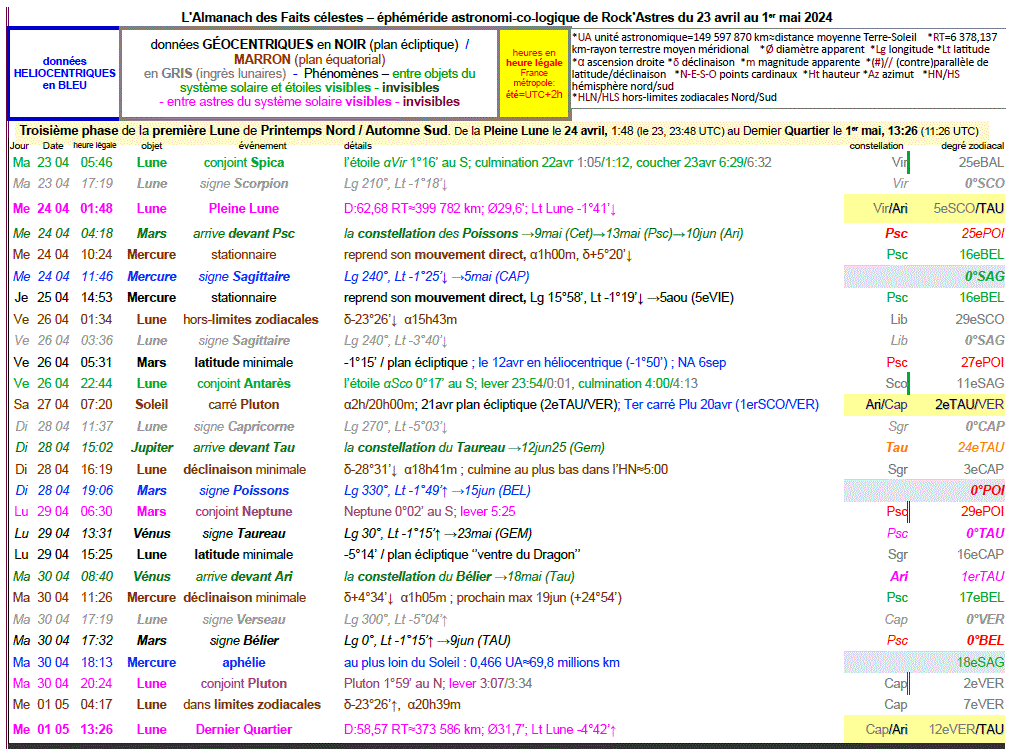
Task: Click the 'événement' column header
Action: (263, 146)
